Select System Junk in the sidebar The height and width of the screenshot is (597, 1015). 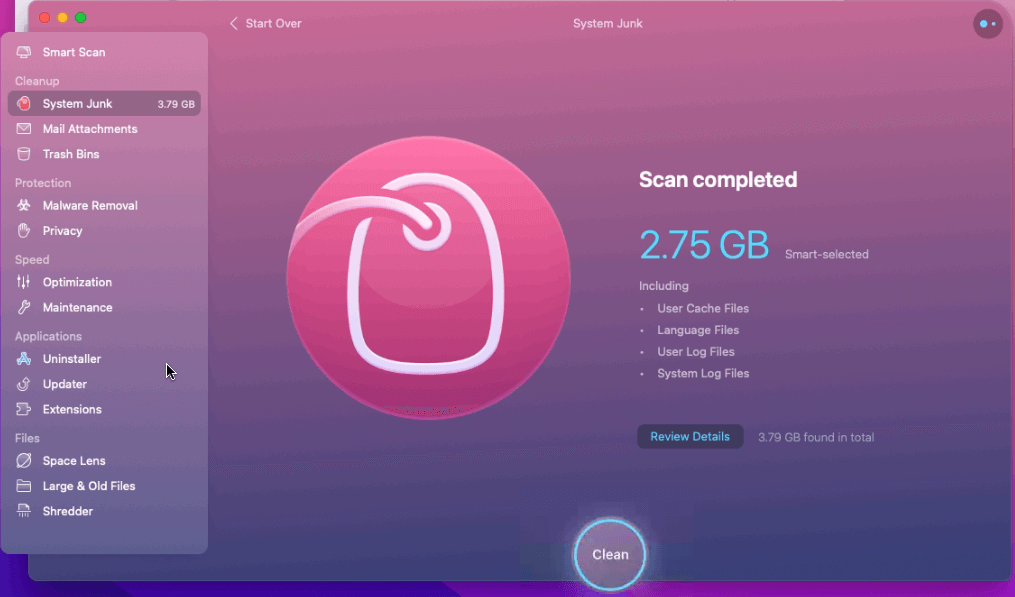(x=104, y=104)
